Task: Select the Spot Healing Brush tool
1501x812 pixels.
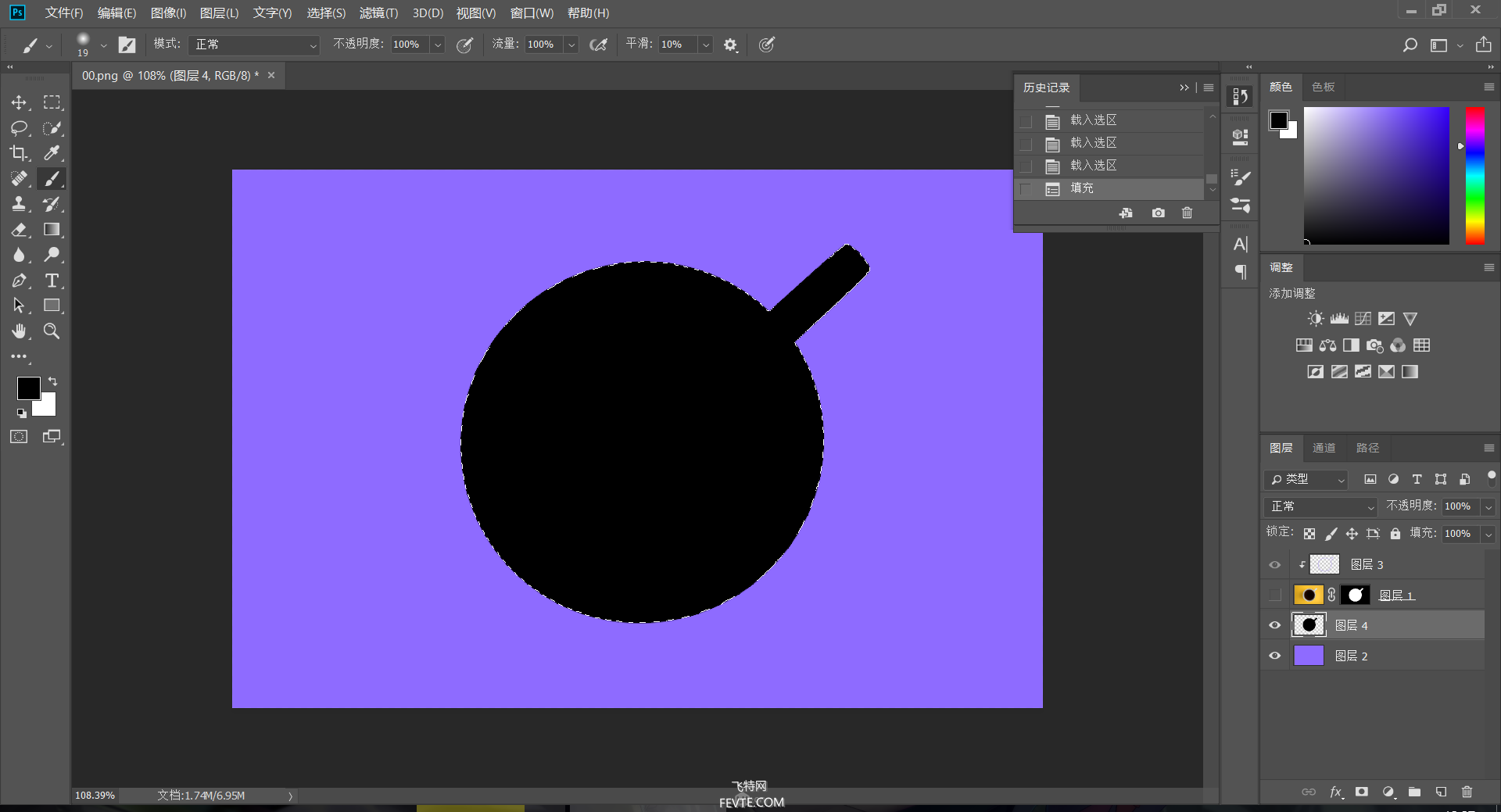Action: click(19, 178)
